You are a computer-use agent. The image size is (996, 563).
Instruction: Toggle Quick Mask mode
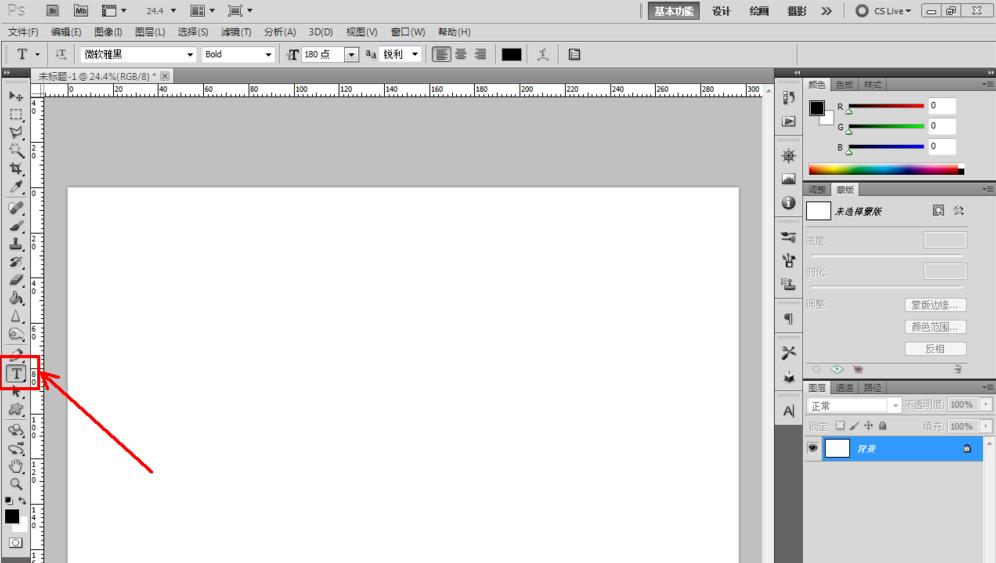tap(16, 542)
